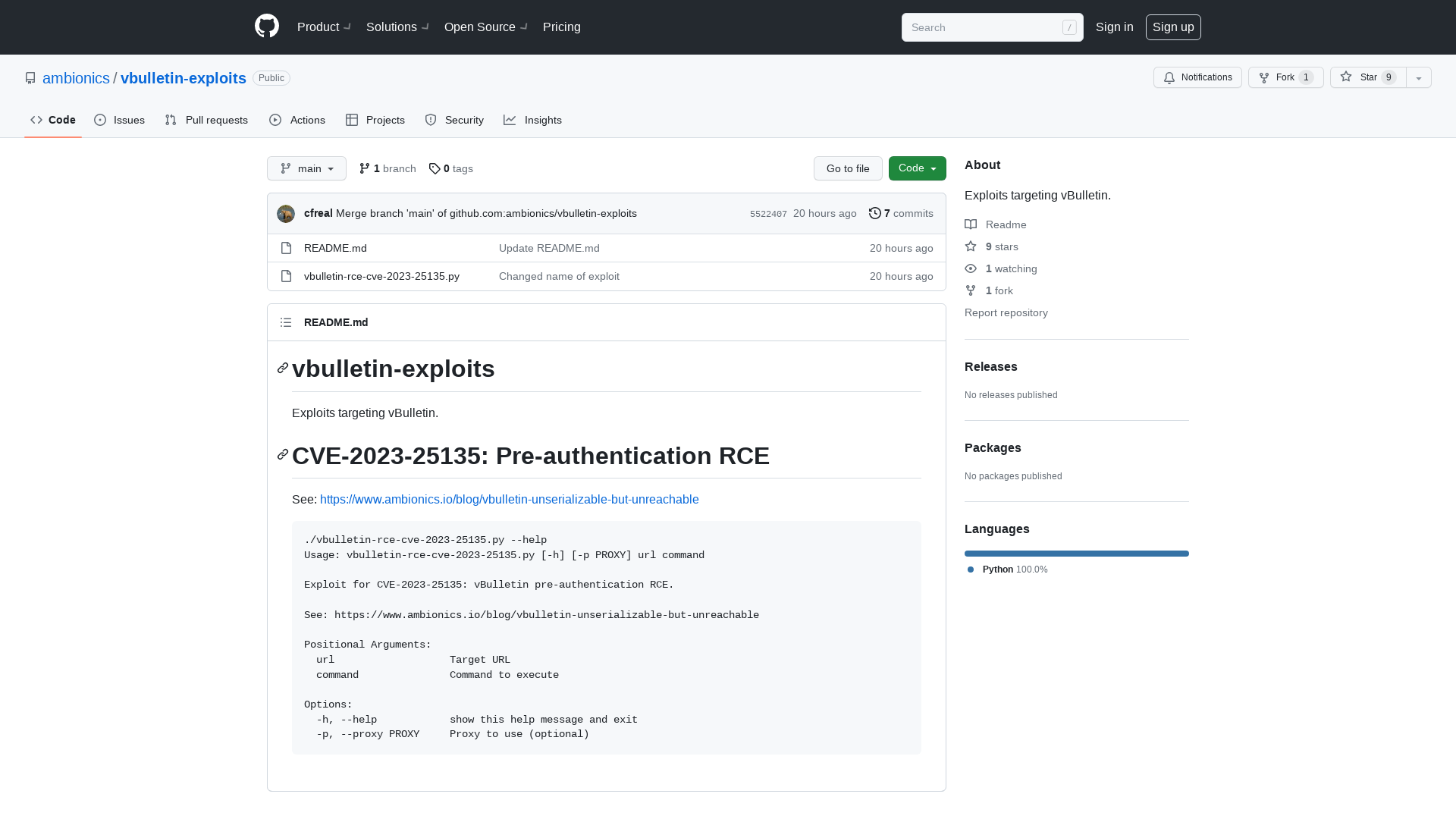Screen dimensions: 1456x819
Task: Click Report repository link
Action: [x=1006, y=312]
